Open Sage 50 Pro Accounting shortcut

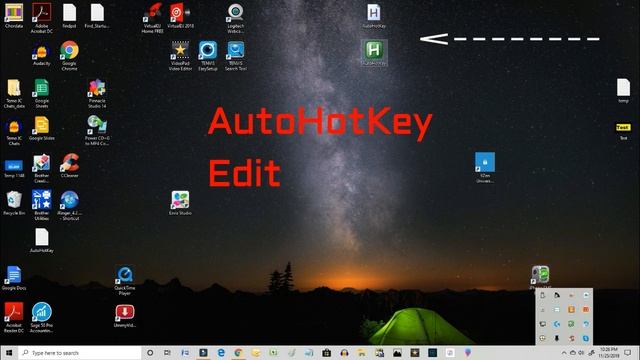pos(42,318)
